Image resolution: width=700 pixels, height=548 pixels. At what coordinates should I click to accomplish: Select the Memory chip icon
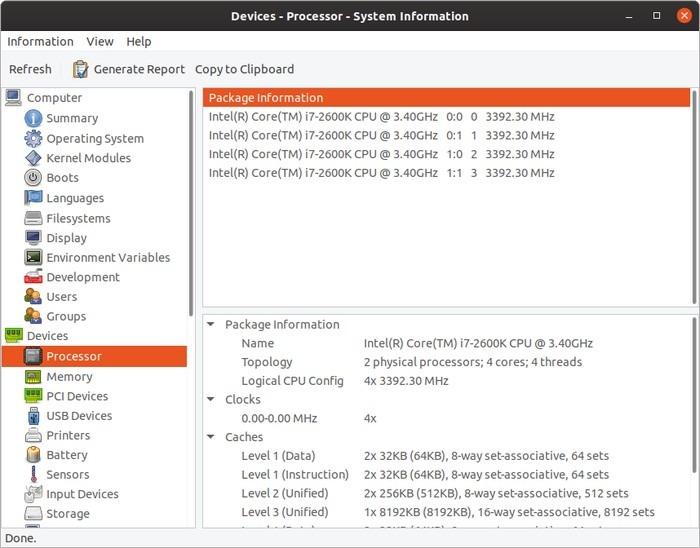tap(33, 377)
